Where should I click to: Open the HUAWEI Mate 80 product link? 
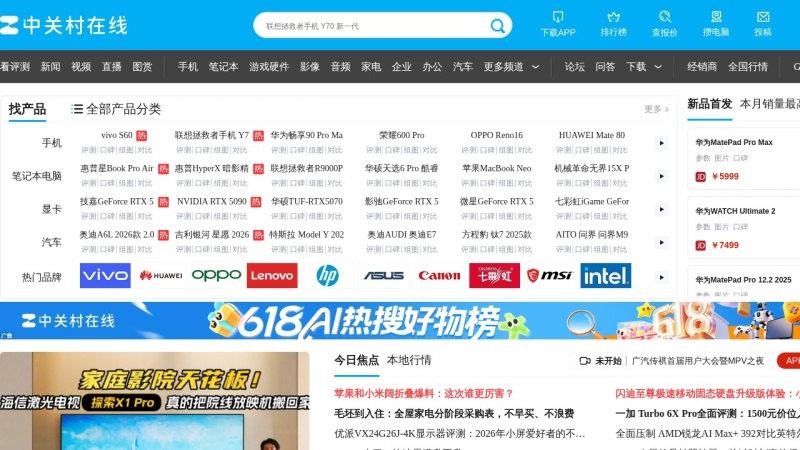point(591,135)
